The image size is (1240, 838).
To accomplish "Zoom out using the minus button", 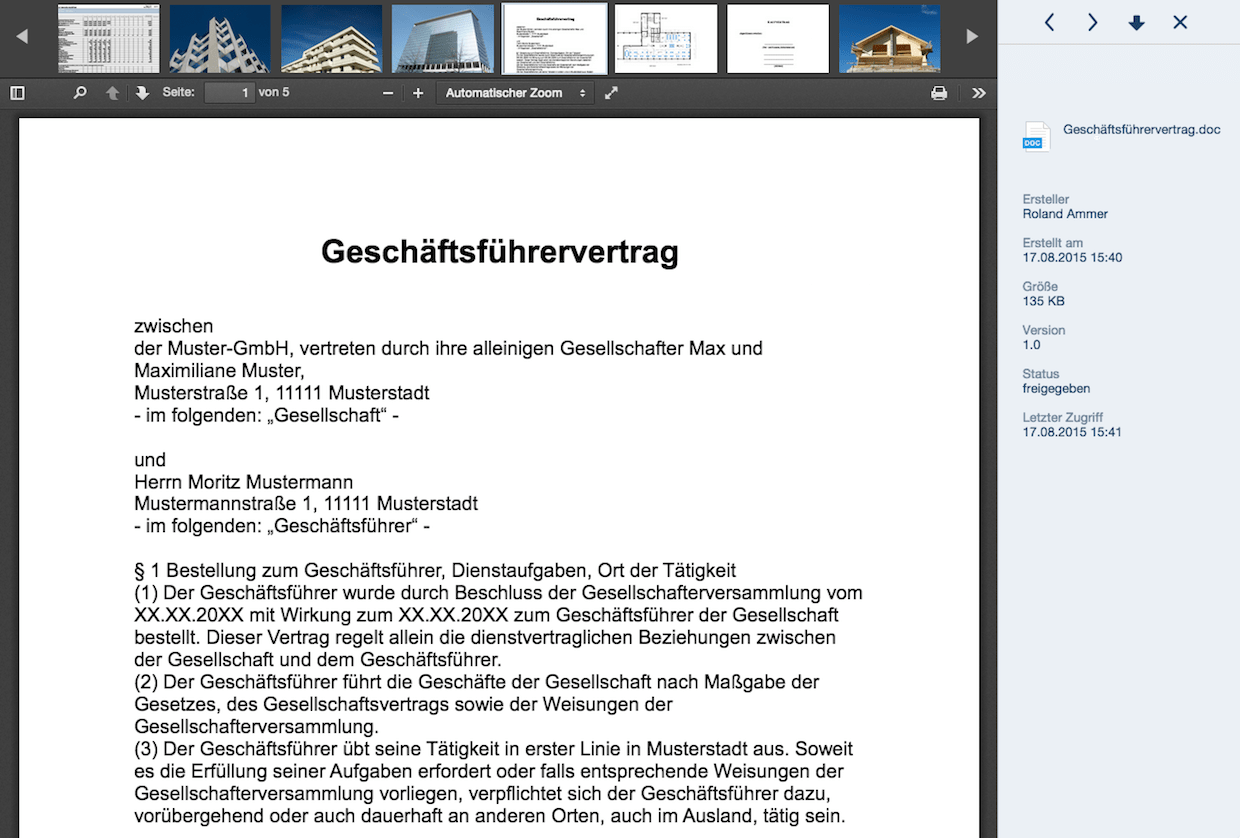I will pyautogui.click(x=388, y=93).
